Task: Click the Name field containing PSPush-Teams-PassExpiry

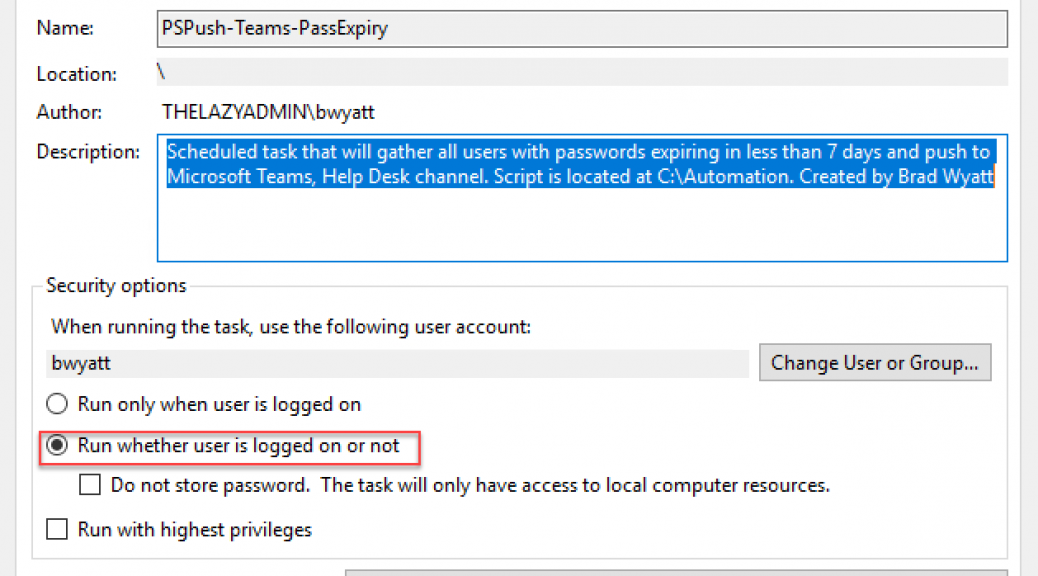Action: click(582, 28)
